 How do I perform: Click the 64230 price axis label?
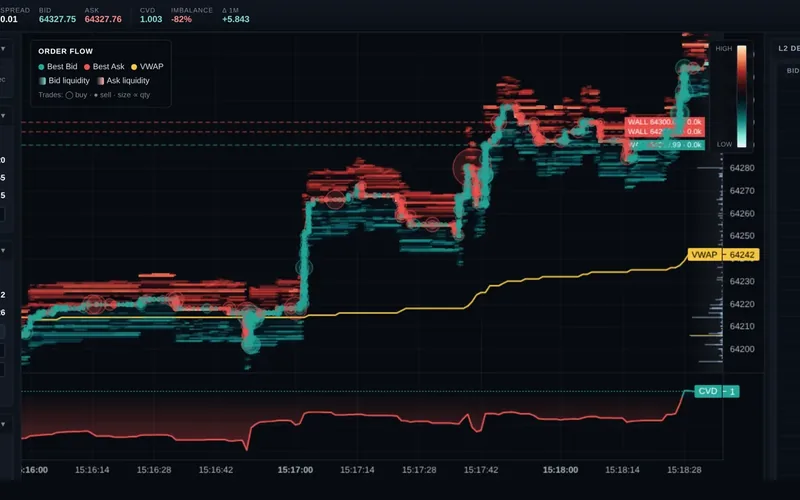pyautogui.click(x=742, y=281)
